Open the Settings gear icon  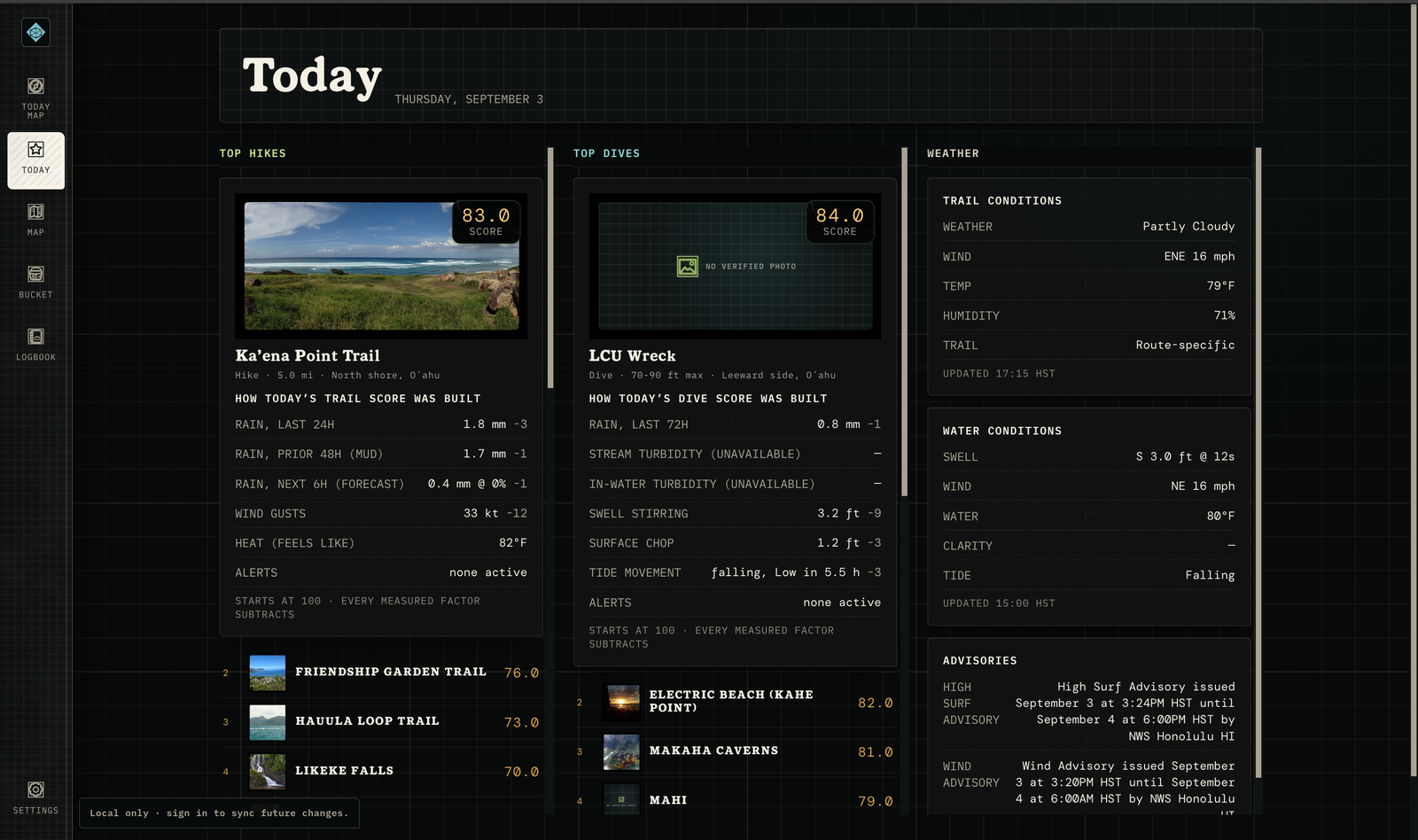[x=35, y=789]
